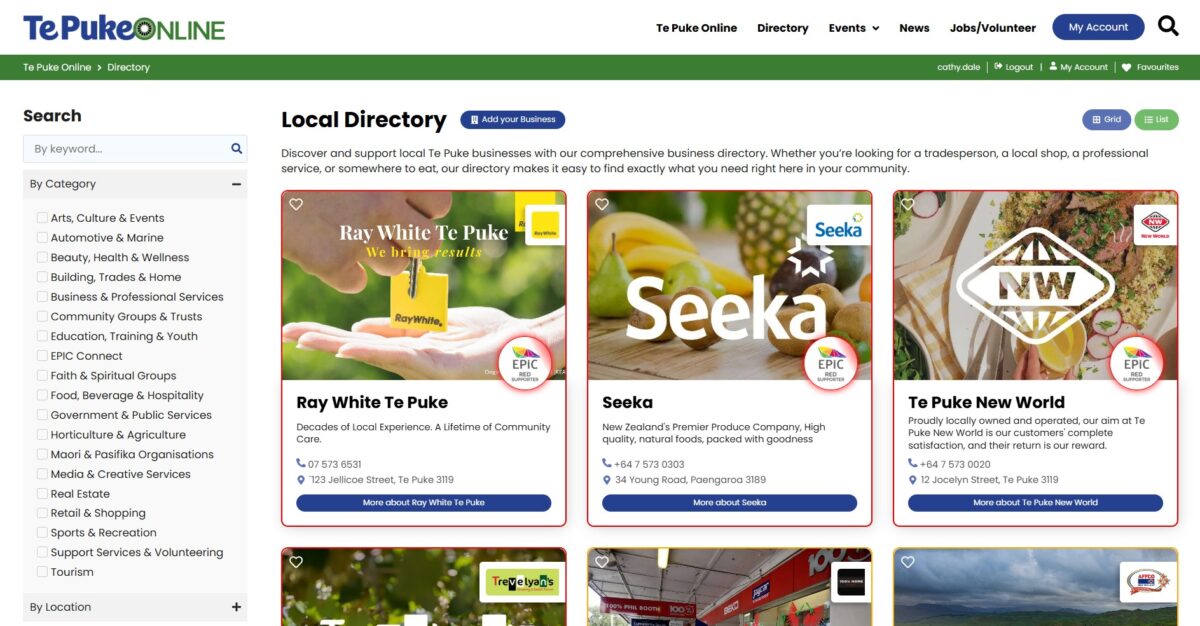1200x626 pixels.
Task: Click address 34 Young Road, Paengaroa 3189
Action: point(690,480)
